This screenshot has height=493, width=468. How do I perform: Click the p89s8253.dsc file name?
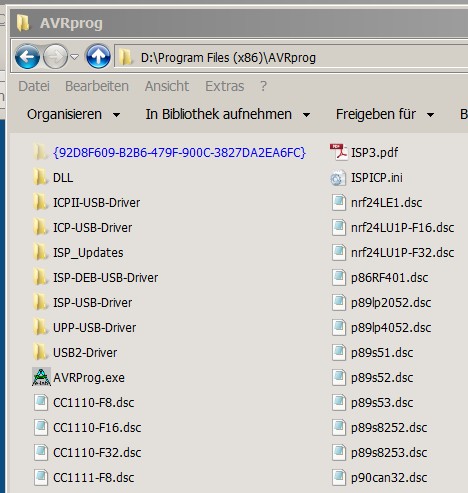389,453
